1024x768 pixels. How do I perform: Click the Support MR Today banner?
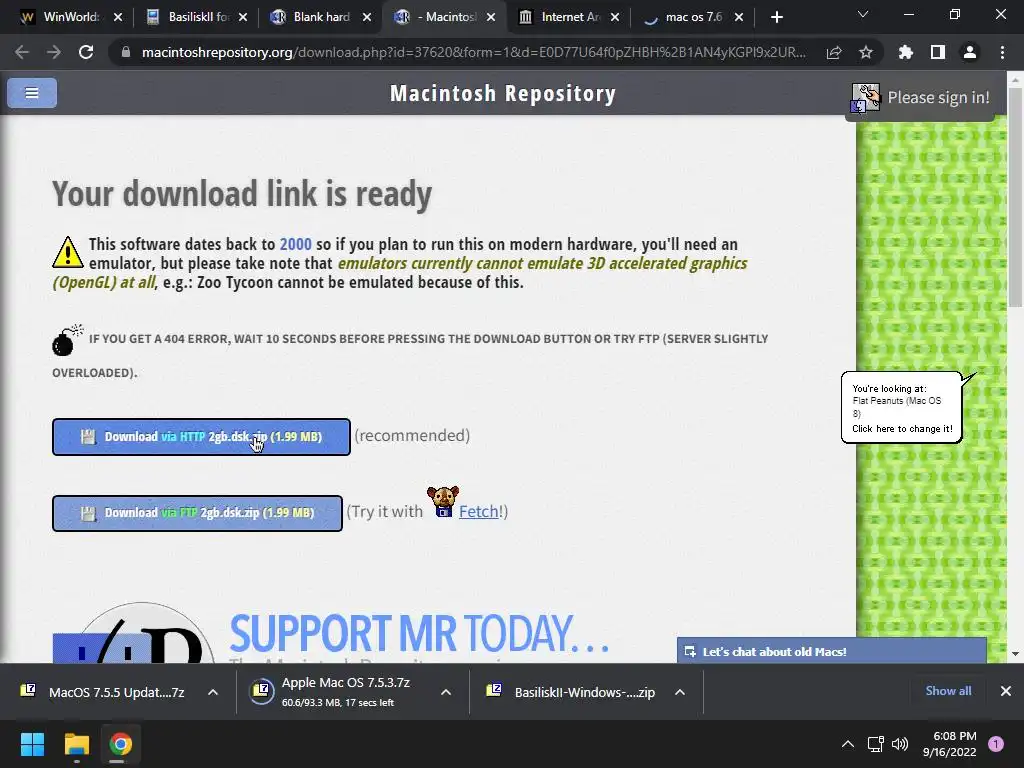[x=419, y=633]
